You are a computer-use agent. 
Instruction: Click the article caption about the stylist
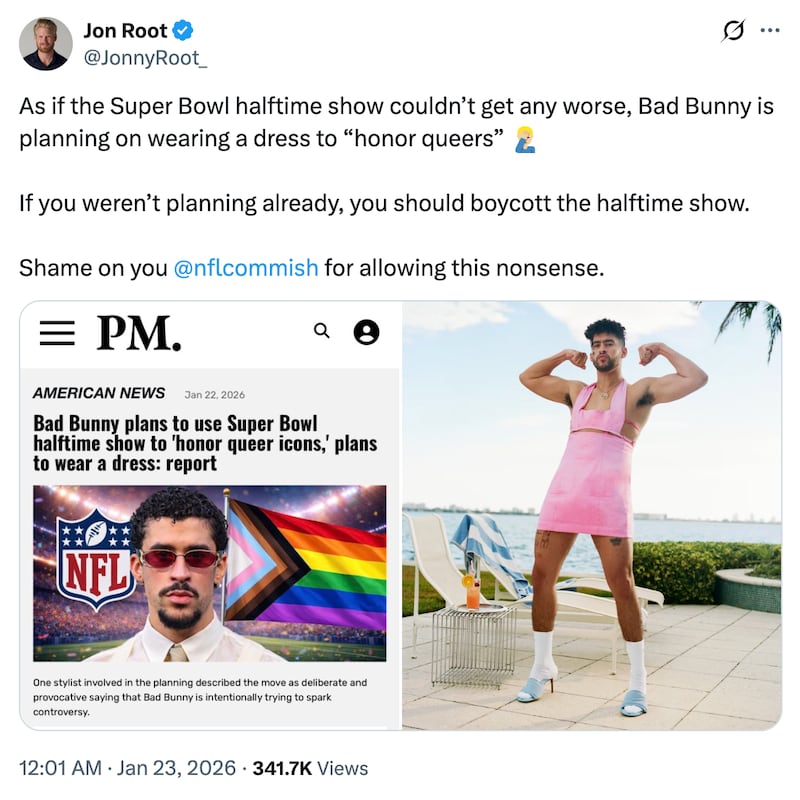pyautogui.click(x=200, y=697)
